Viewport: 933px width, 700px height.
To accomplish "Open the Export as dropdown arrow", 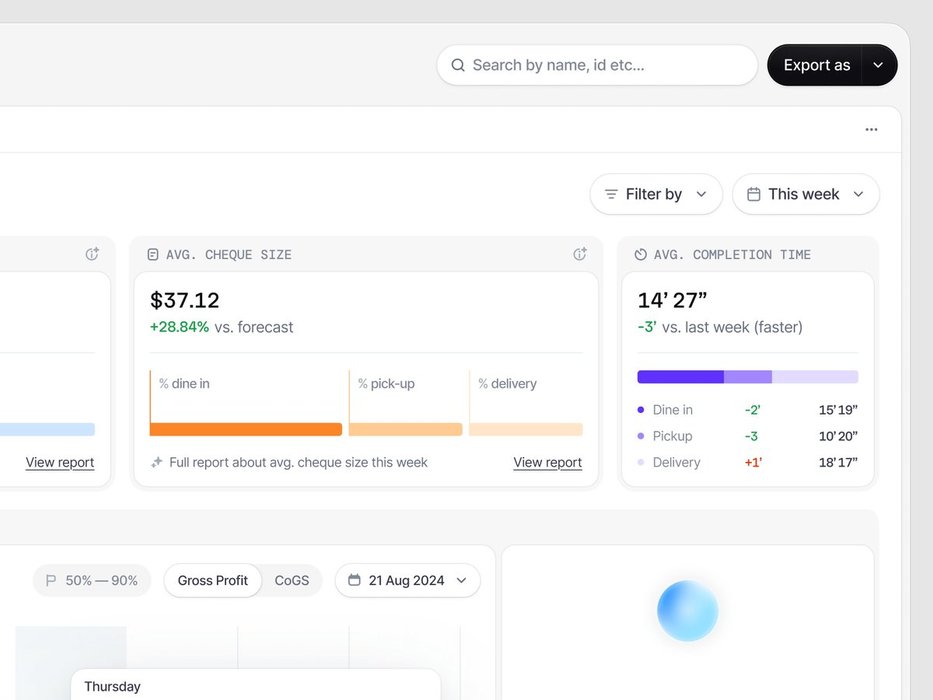I will [x=878, y=65].
